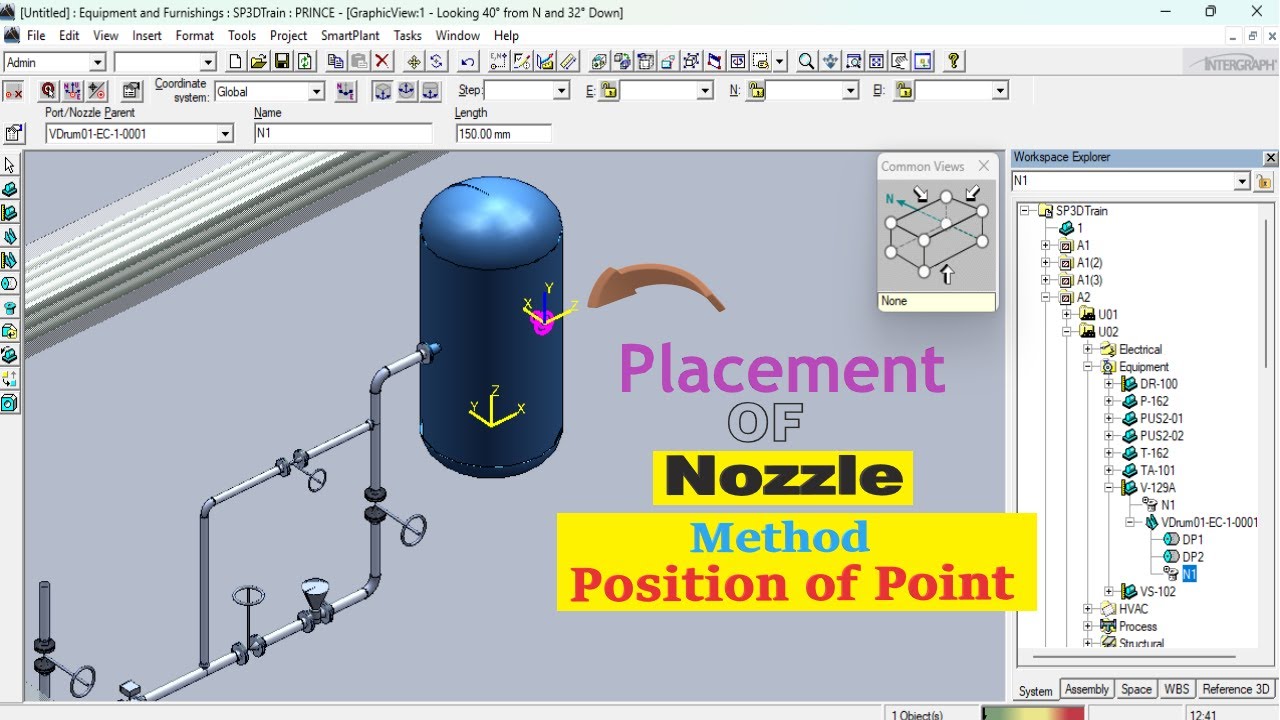This screenshot has width=1280, height=720.
Task: Click the Common Views upward arrow
Action: pyautogui.click(x=948, y=274)
